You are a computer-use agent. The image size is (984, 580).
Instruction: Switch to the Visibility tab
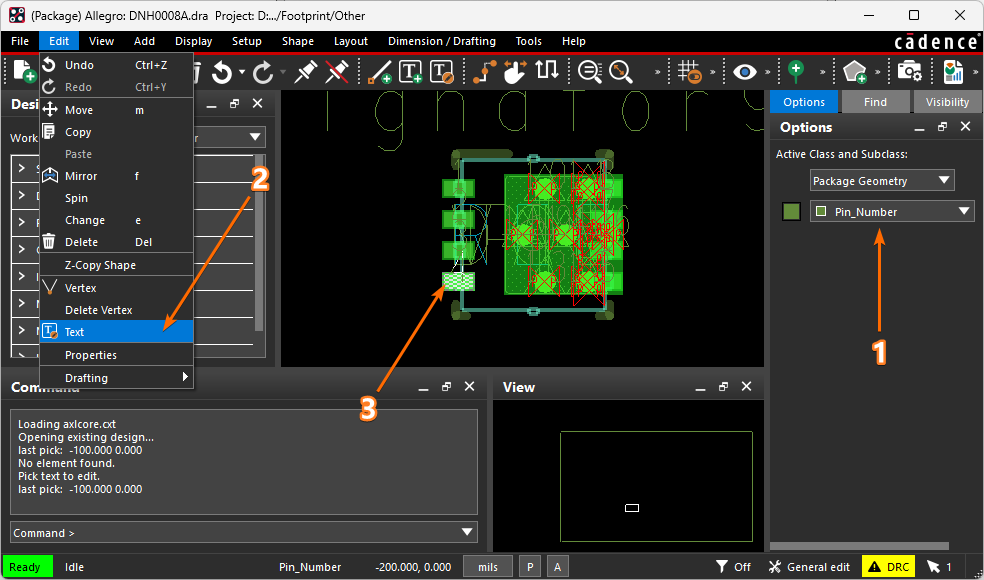946,102
